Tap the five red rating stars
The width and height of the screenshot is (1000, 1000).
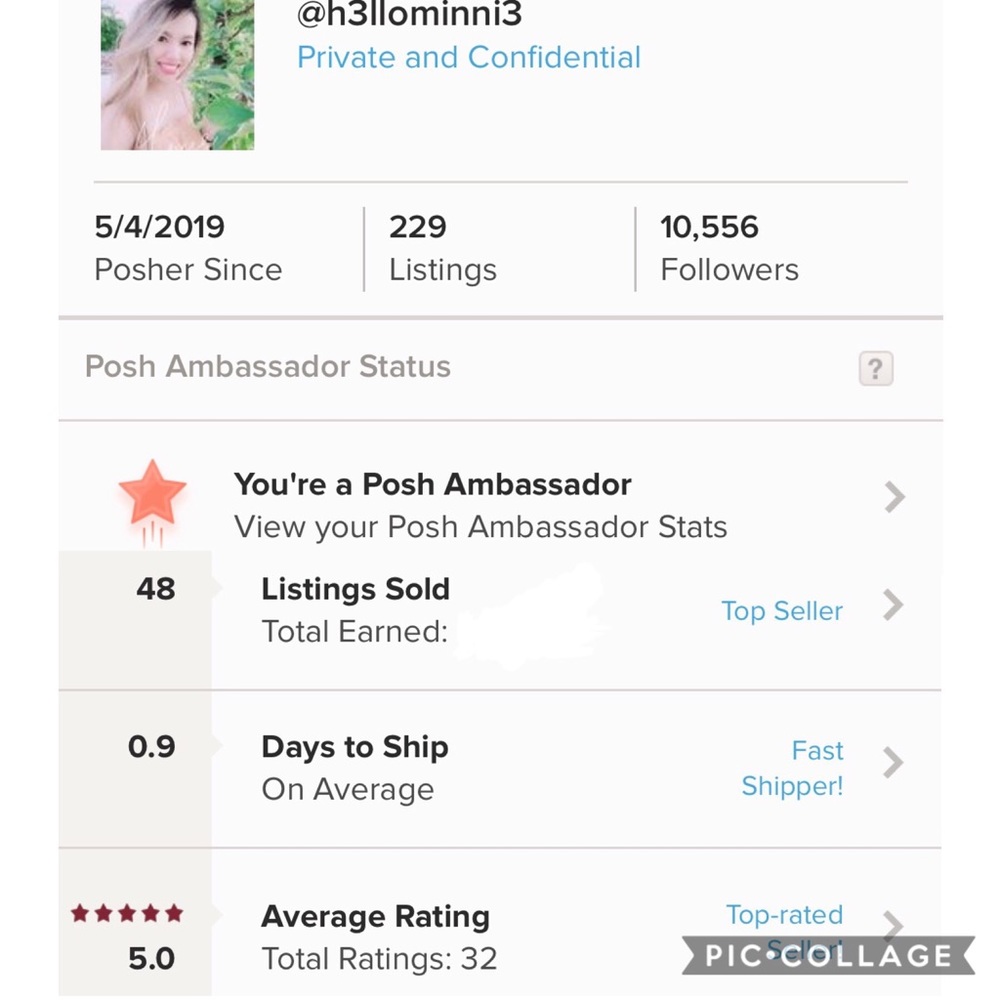(127, 913)
